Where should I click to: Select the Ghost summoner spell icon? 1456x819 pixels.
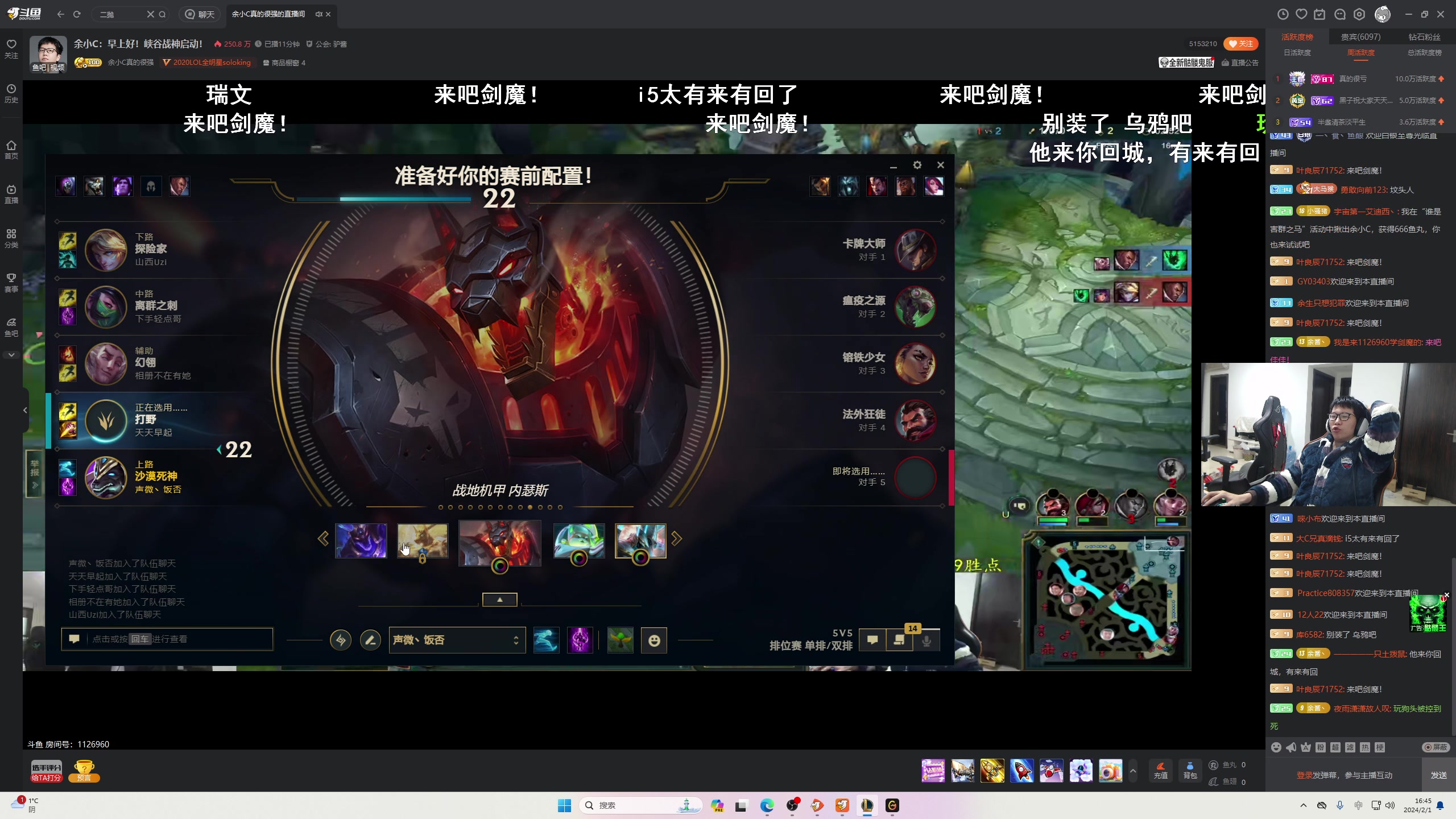tap(546, 640)
